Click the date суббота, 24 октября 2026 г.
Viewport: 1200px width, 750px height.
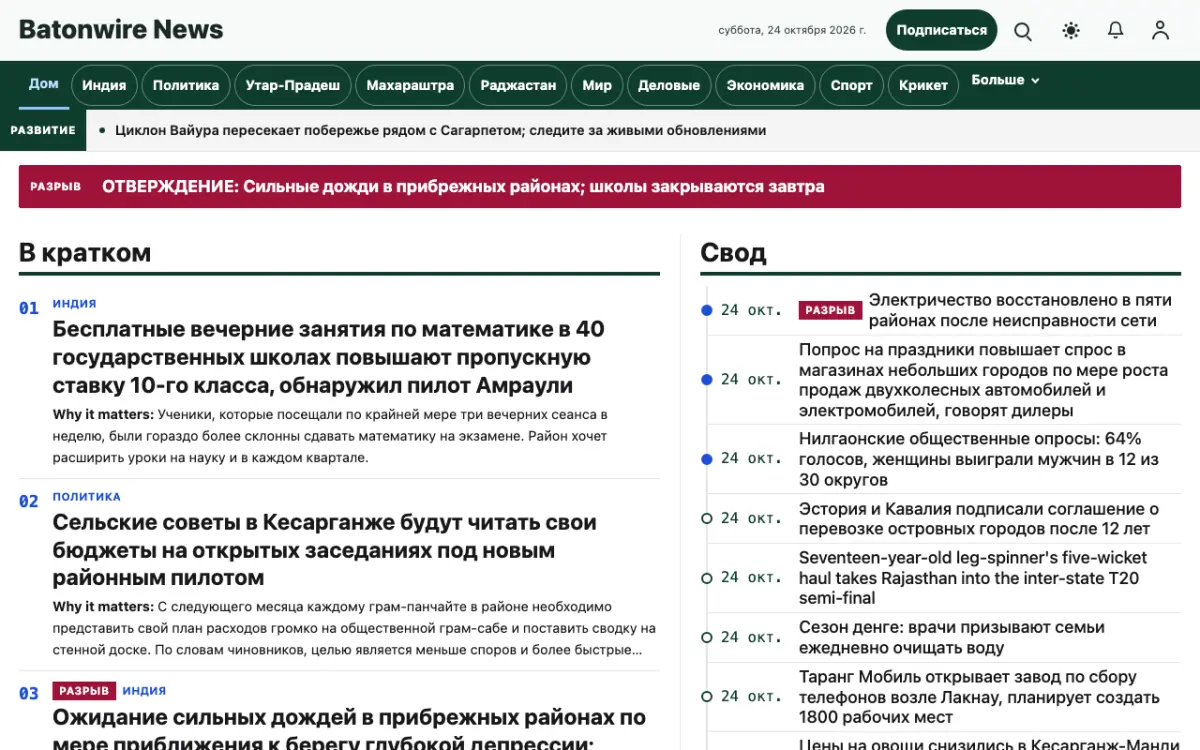coord(792,30)
